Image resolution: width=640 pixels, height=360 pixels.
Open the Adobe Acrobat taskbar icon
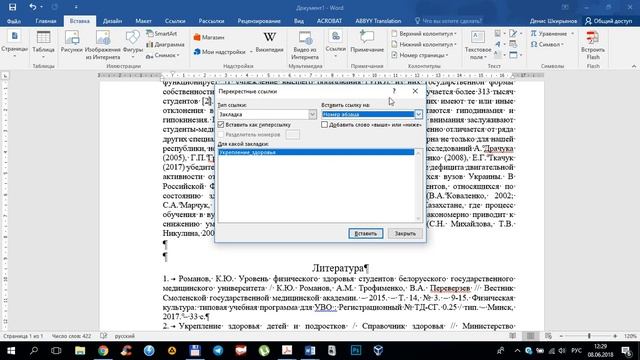click(x=287, y=350)
